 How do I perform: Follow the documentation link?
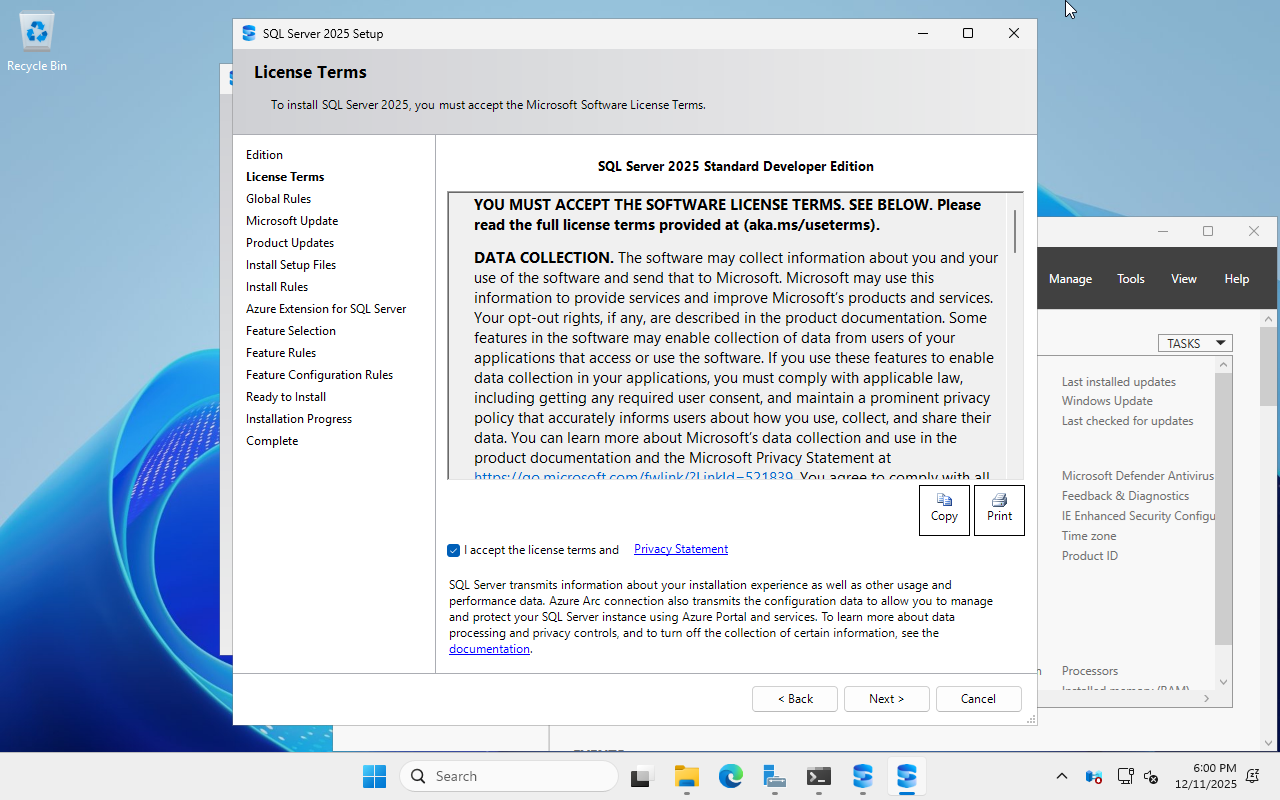click(x=489, y=649)
